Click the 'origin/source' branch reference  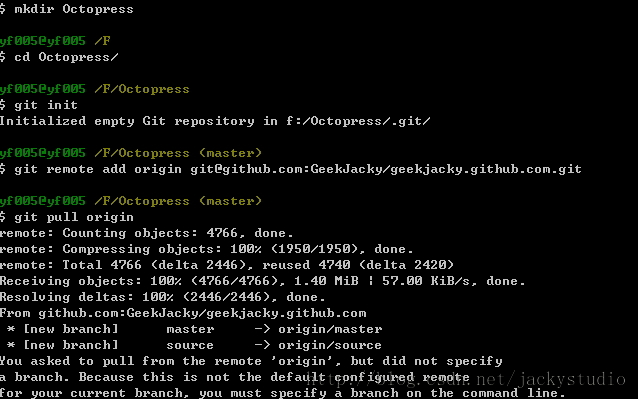330,345
